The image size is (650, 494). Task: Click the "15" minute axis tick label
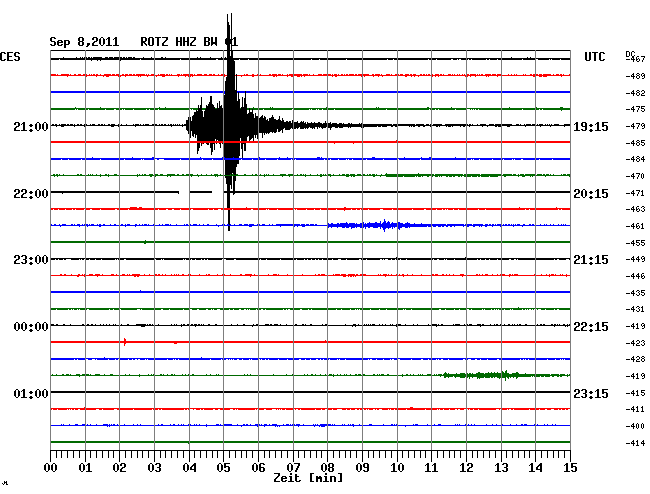pyautogui.click(x=570, y=468)
